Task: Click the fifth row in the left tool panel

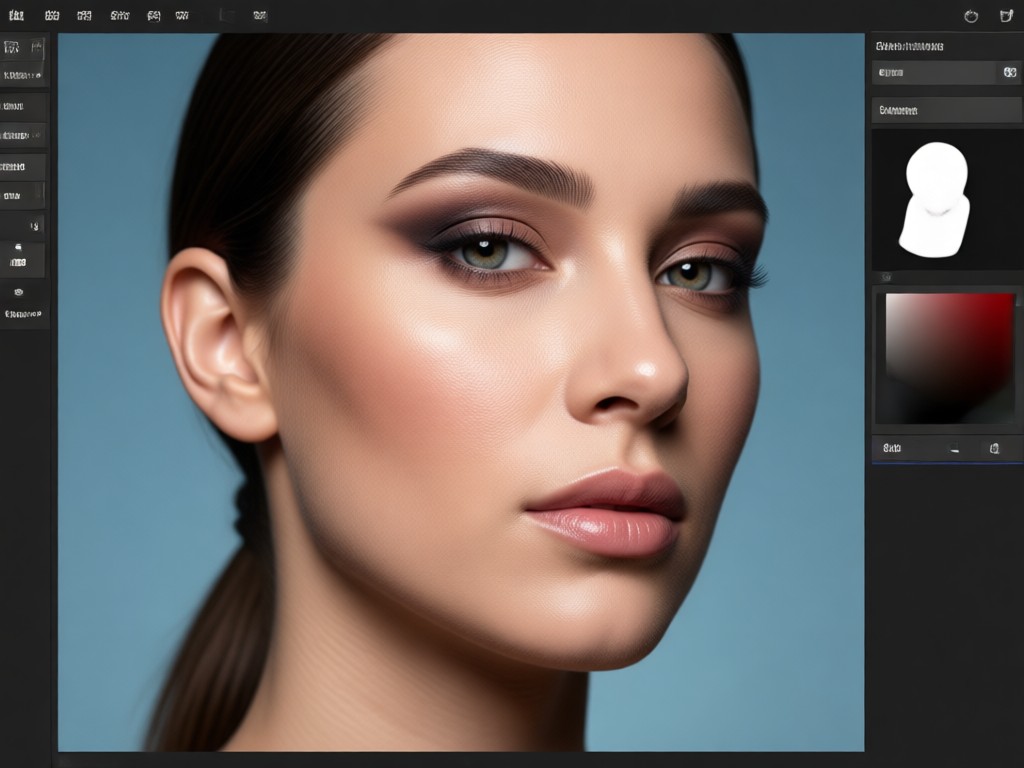Action: point(22,167)
